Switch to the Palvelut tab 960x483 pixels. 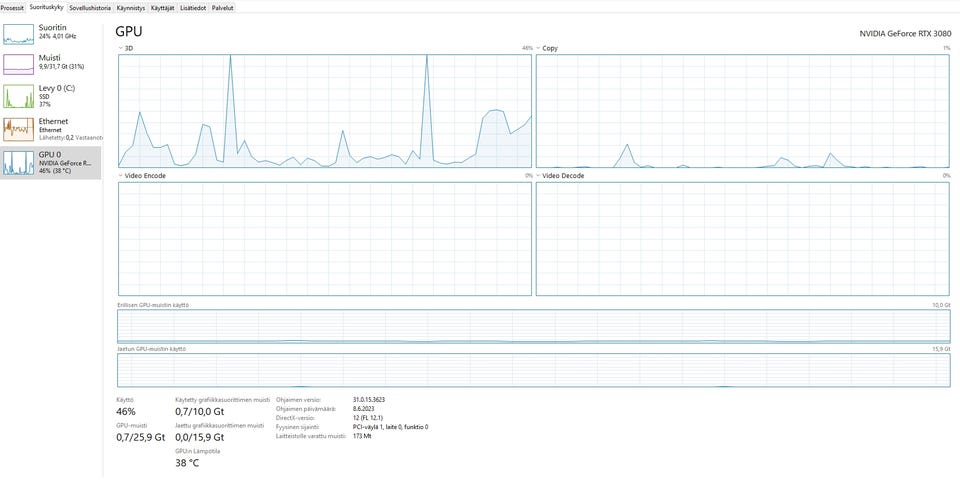222,8
